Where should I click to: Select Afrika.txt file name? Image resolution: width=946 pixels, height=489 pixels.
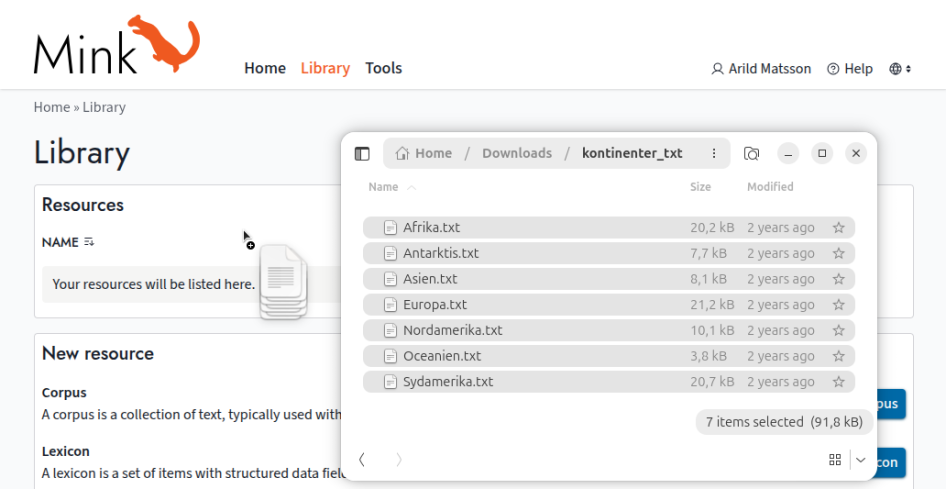[431, 227]
